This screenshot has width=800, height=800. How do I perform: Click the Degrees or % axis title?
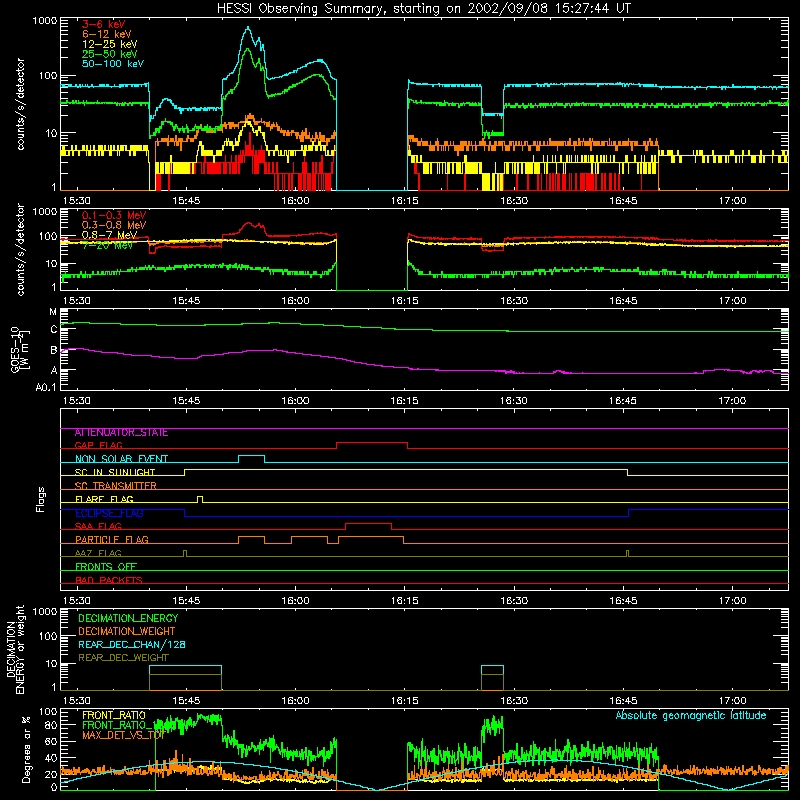pos(26,749)
